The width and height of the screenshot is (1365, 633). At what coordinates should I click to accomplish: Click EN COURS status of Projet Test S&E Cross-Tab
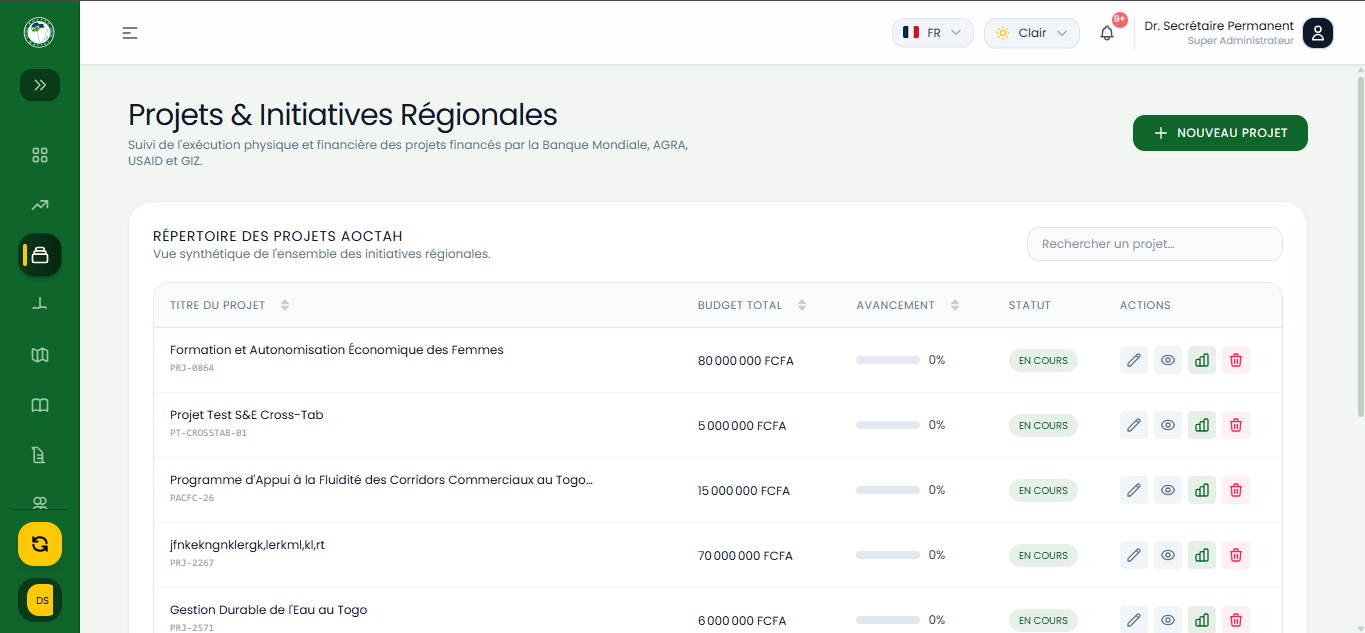point(1043,425)
